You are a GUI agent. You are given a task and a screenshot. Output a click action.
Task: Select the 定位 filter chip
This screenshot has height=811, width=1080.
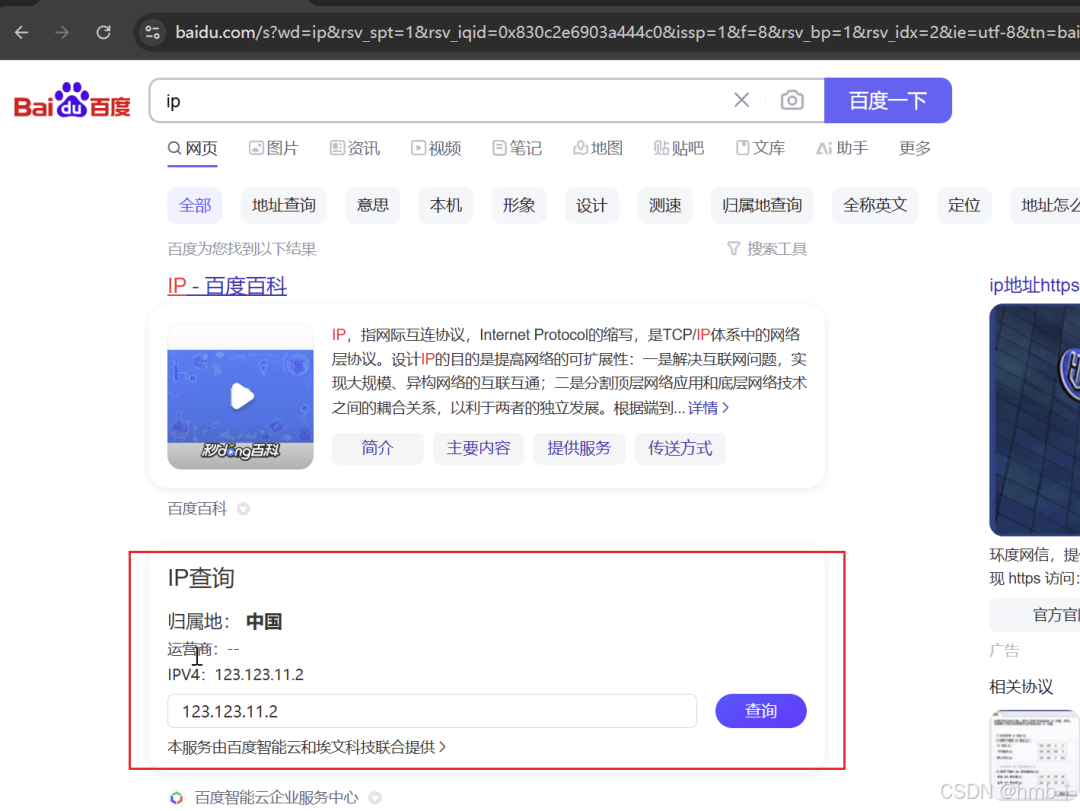coord(964,205)
